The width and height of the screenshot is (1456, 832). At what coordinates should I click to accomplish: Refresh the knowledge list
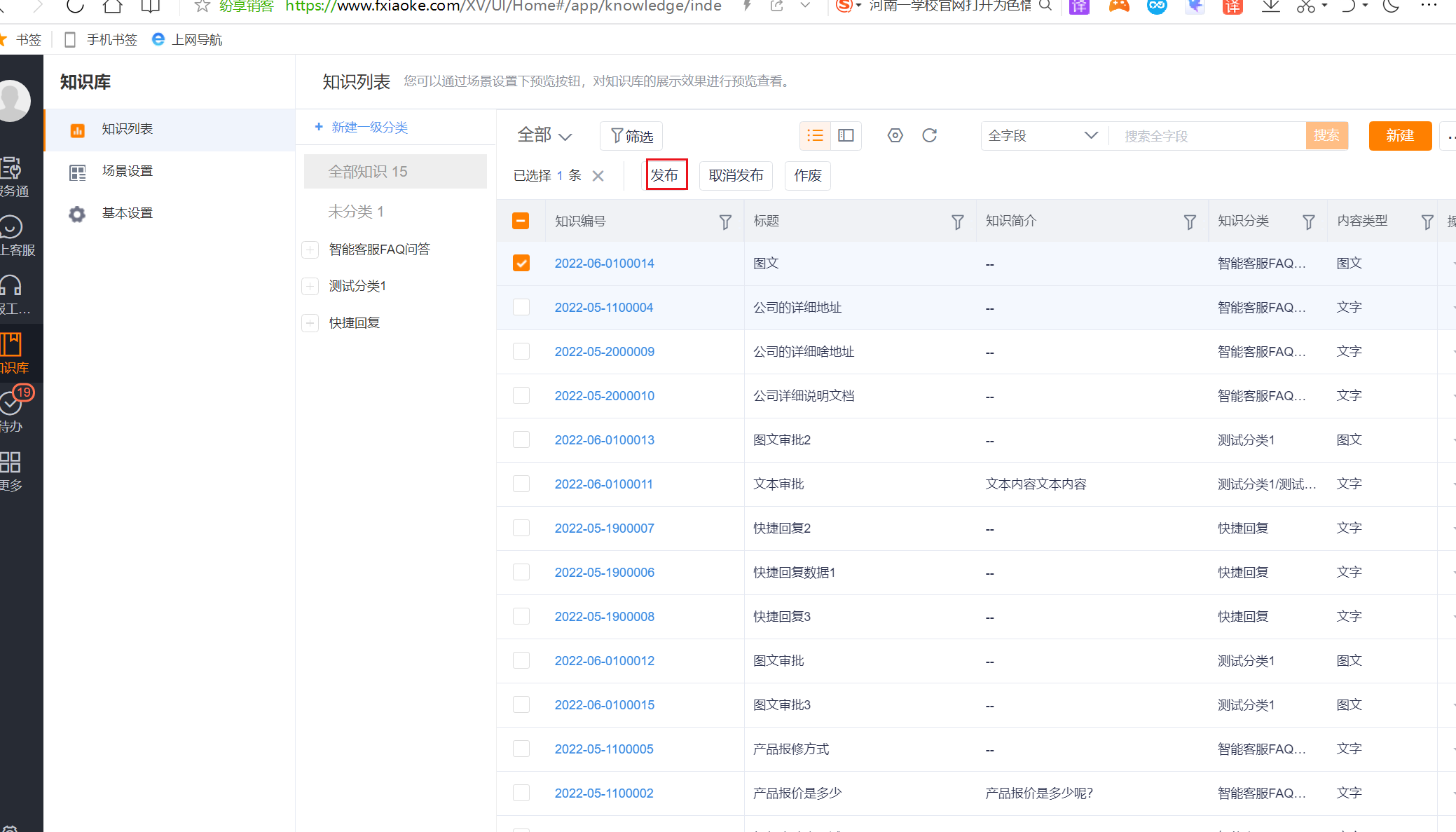coord(929,135)
